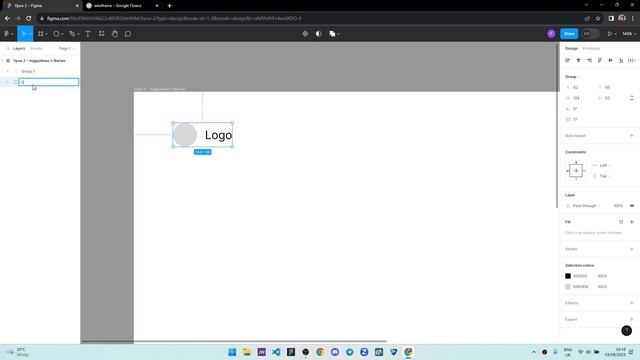Switch to the Design tab

(571, 48)
